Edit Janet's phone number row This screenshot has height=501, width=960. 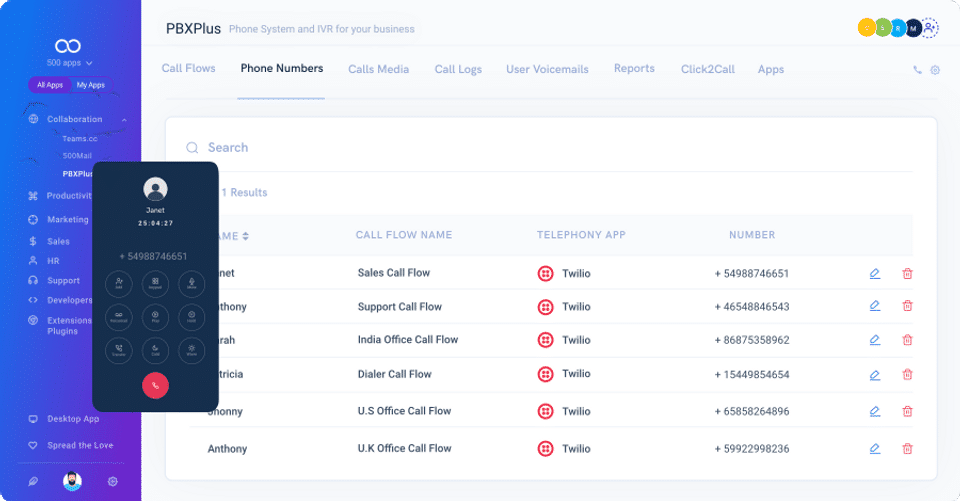[x=875, y=273]
